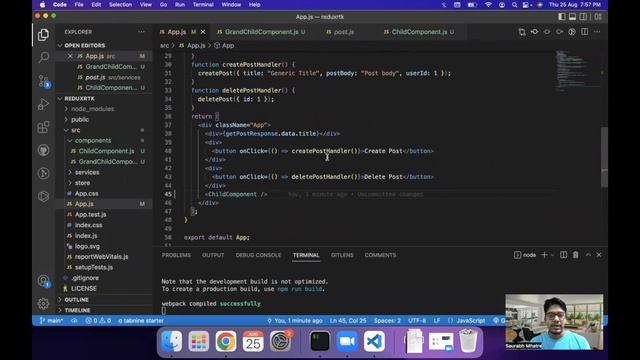
Task: Change the JavaScript language mode
Action: pos(471,321)
